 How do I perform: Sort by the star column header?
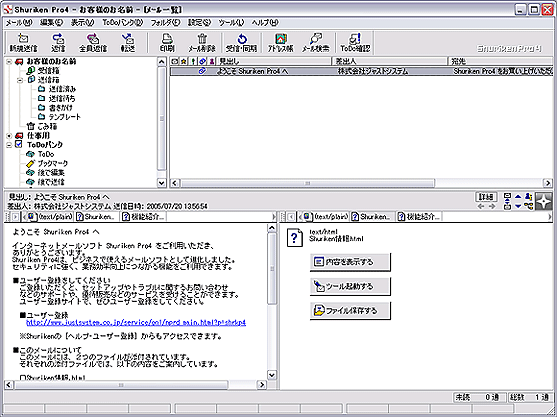[x=183, y=61]
